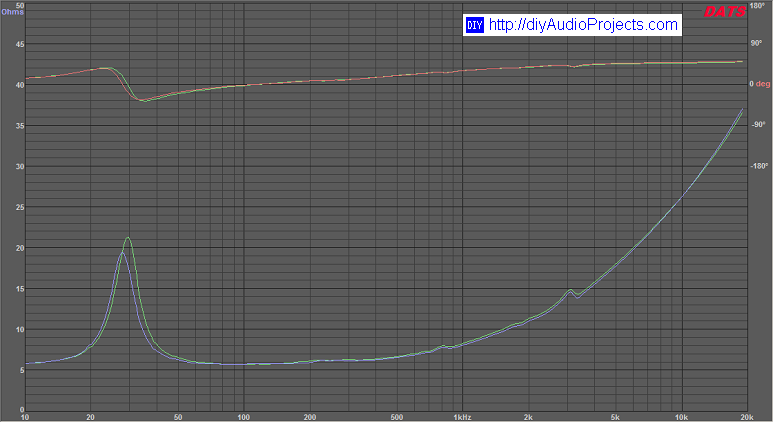Click the -90° phase axis label
Screen dimensions: 773x422
point(758,125)
